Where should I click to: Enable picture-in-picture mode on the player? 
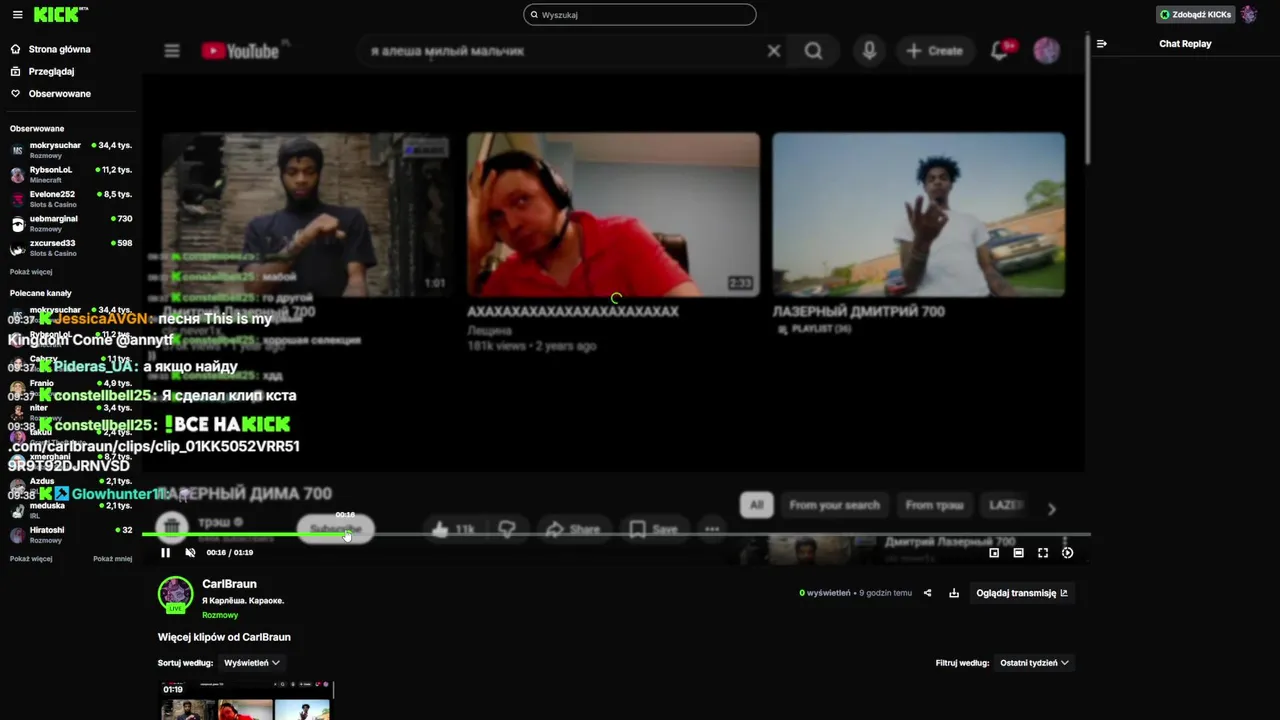(994, 553)
